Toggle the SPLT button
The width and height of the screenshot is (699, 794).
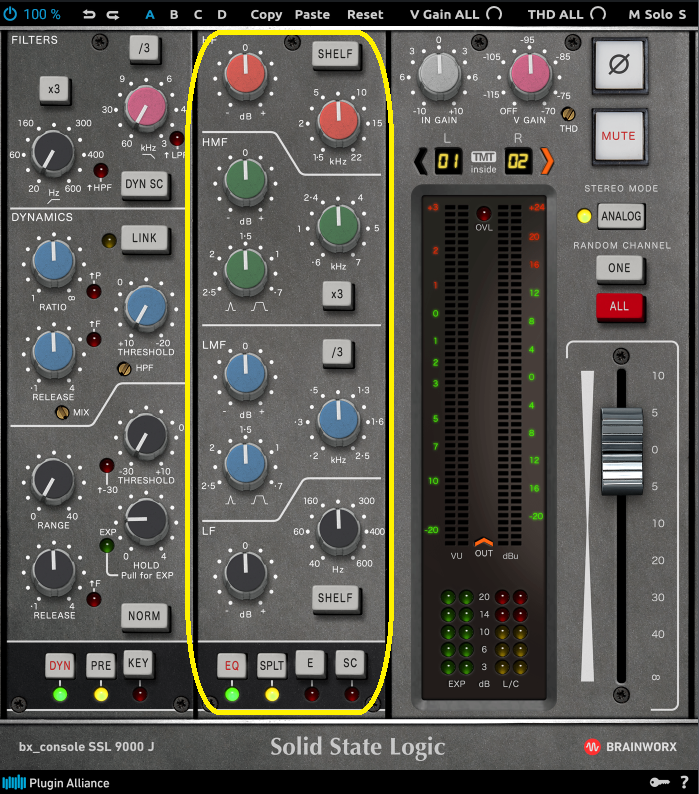[x=271, y=665]
